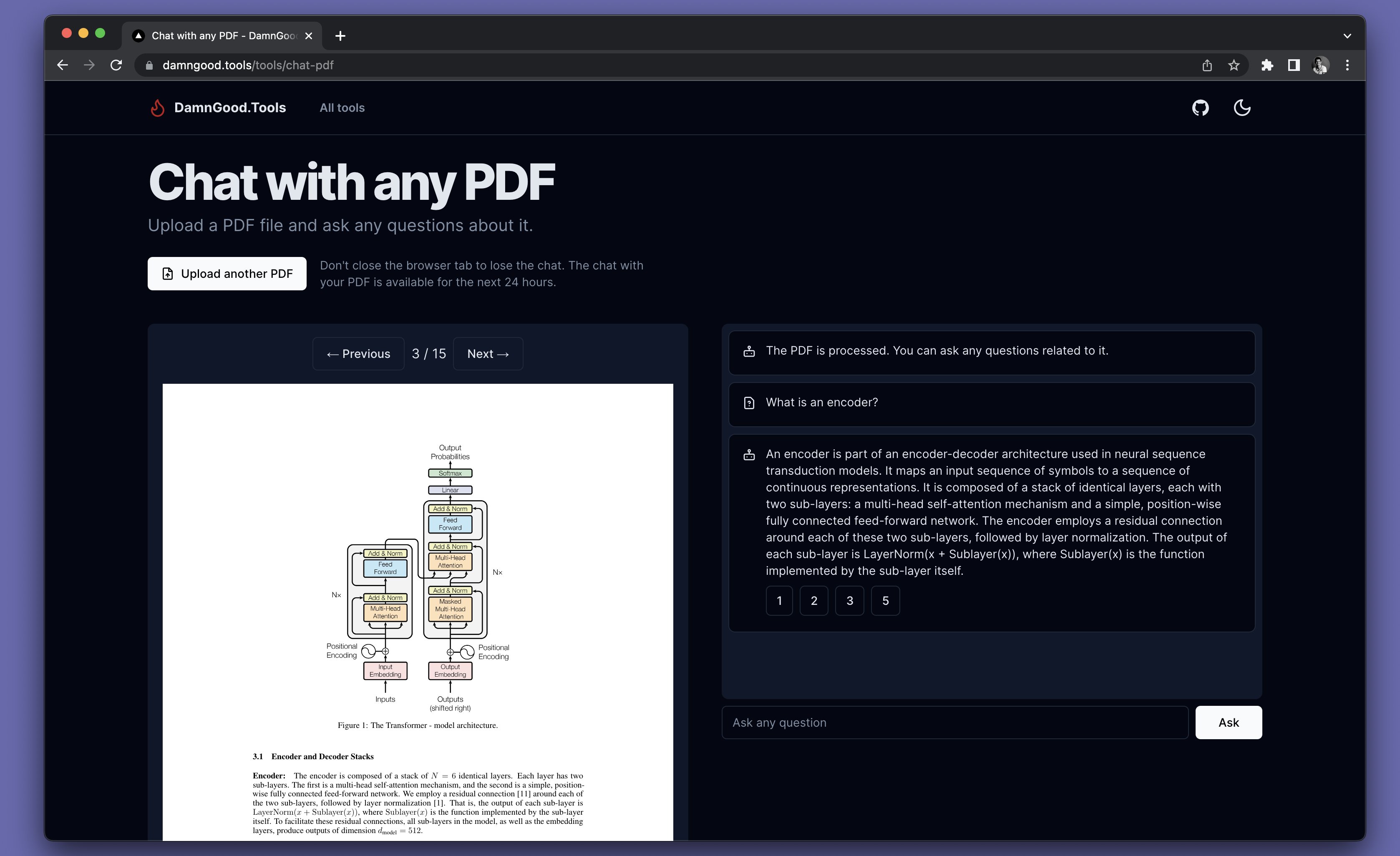1400x856 pixels.
Task: Click the DamnGood.Tools flame logo
Action: click(157, 108)
